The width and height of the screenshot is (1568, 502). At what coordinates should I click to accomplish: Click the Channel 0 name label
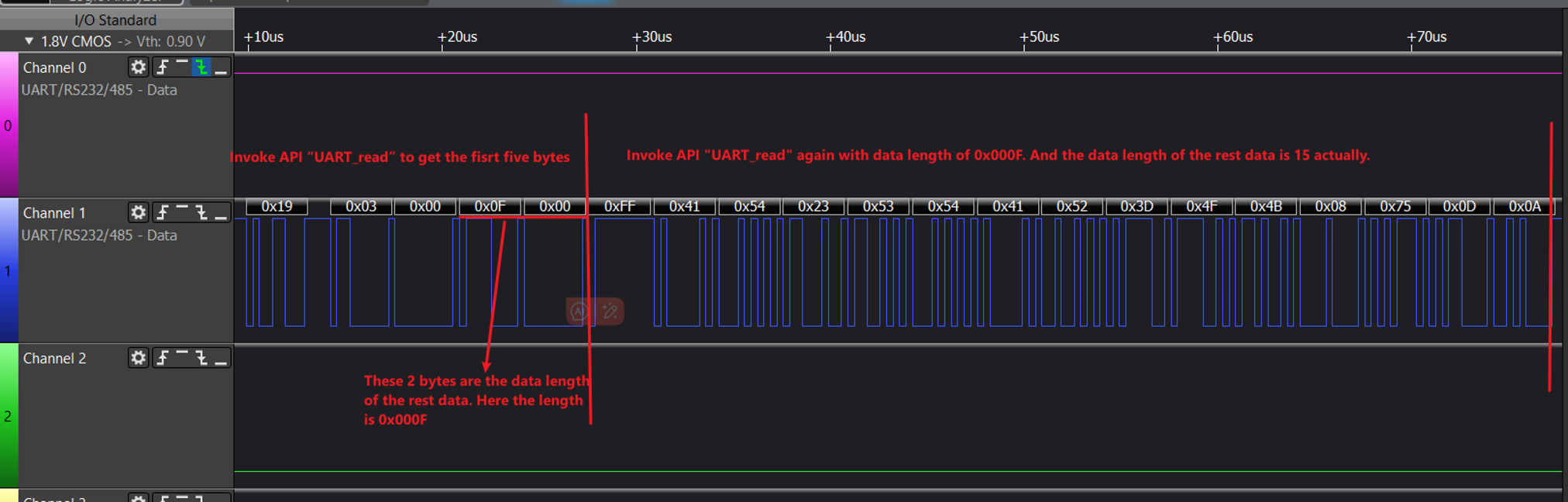[54, 67]
